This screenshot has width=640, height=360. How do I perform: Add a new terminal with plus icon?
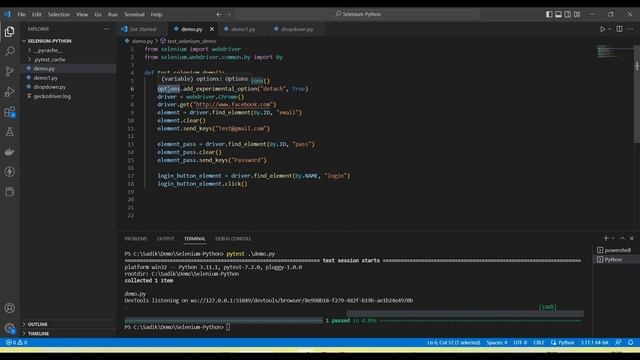click(x=606, y=238)
